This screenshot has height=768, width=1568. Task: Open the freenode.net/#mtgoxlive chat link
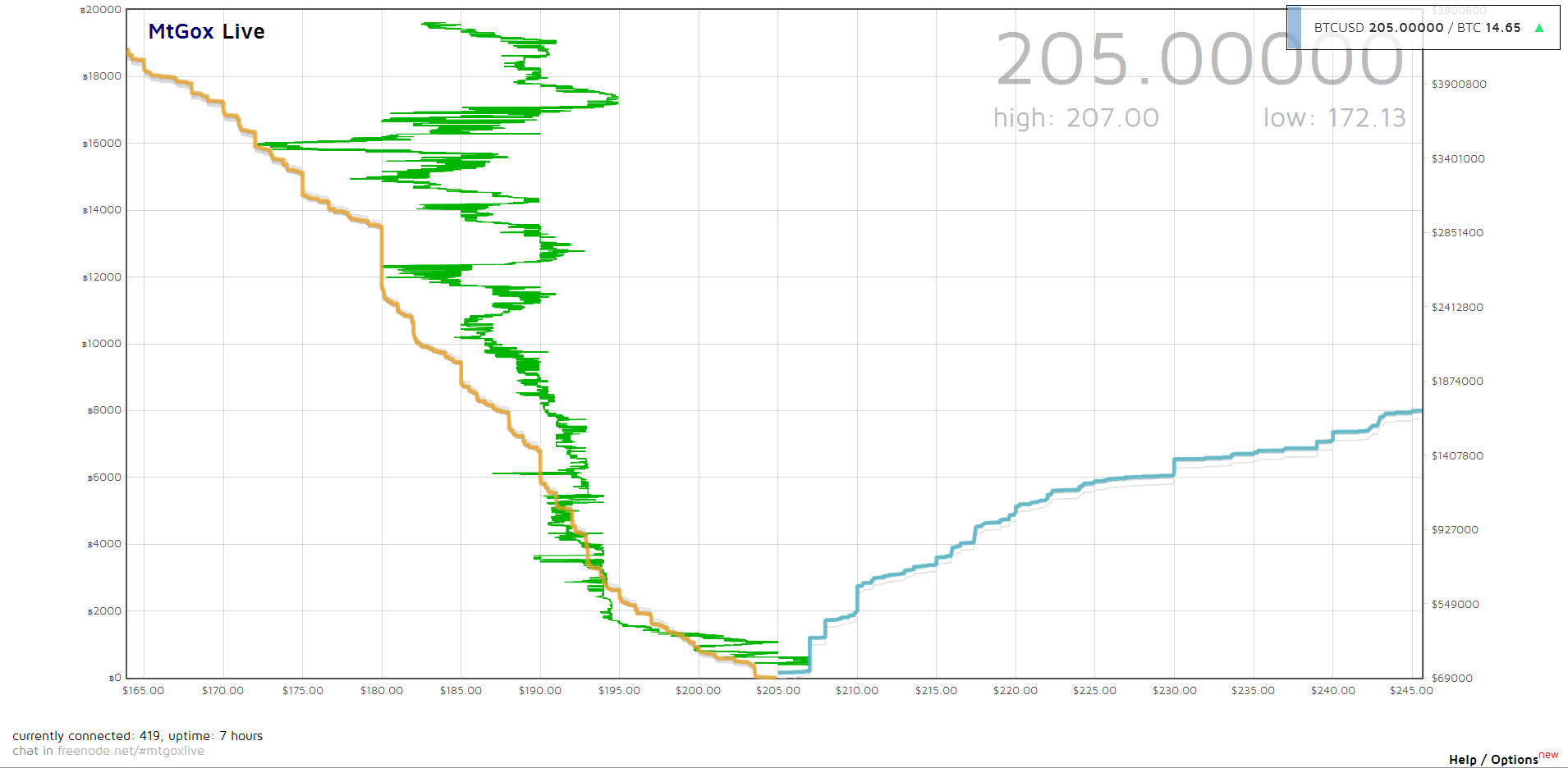tap(131, 751)
